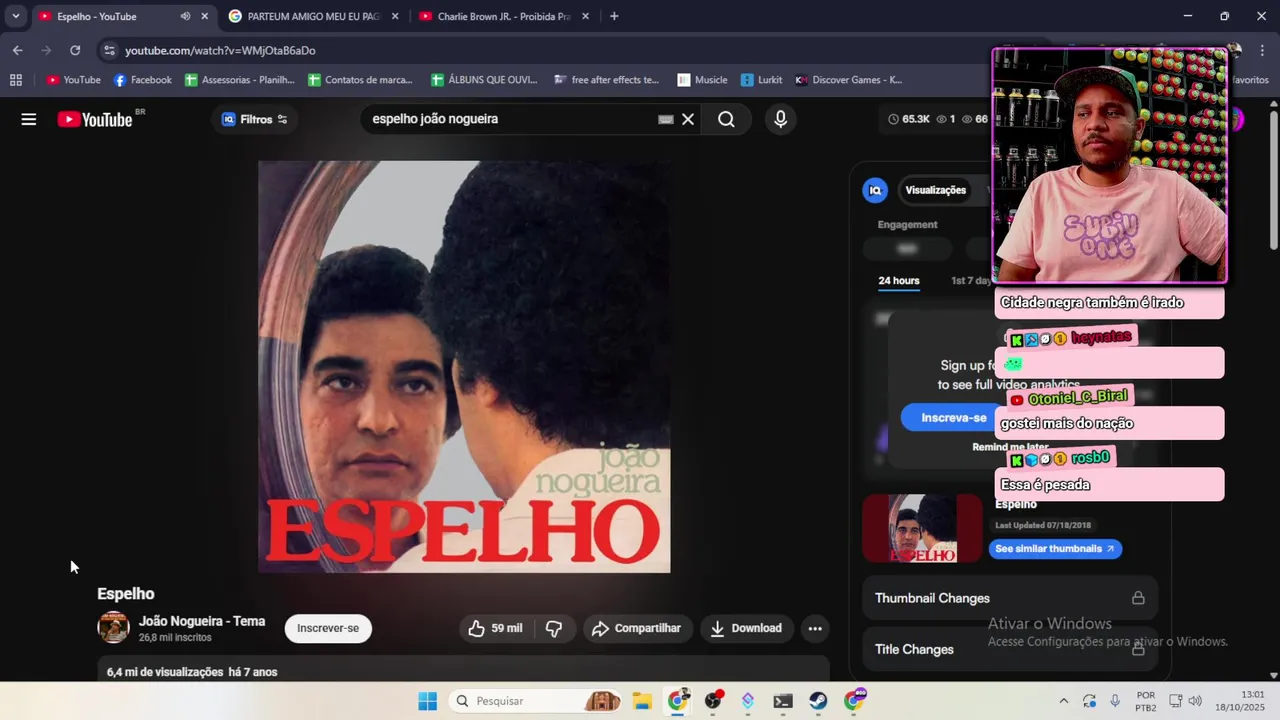
Task: Open the site information icon in address bar
Action: 109,50
